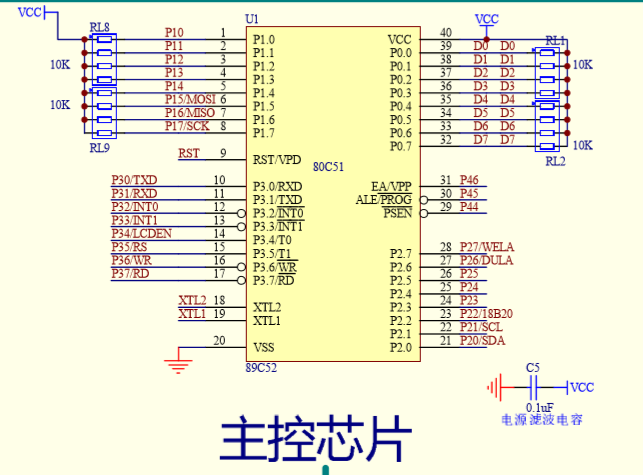
Task: Click the PSEN pin name inside the chip
Action: (397, 213)
